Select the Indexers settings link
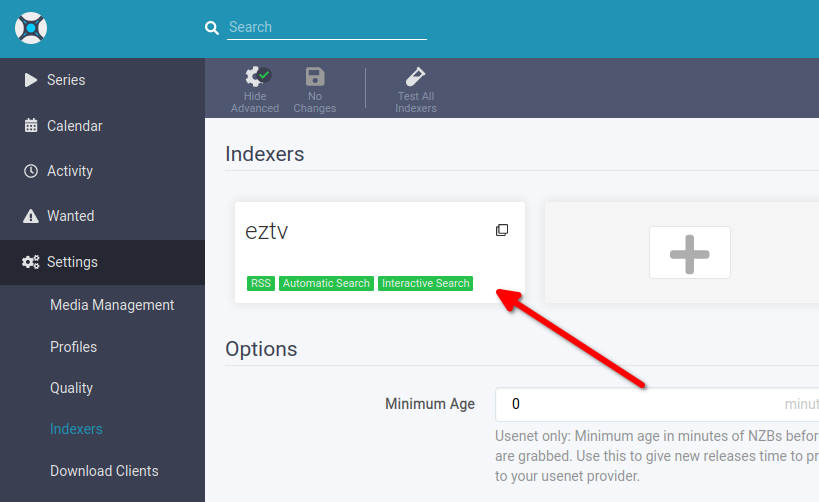Image resolution: width=819 pixels, height=502 pixels. pyautogui.click(x=76, y=429)
